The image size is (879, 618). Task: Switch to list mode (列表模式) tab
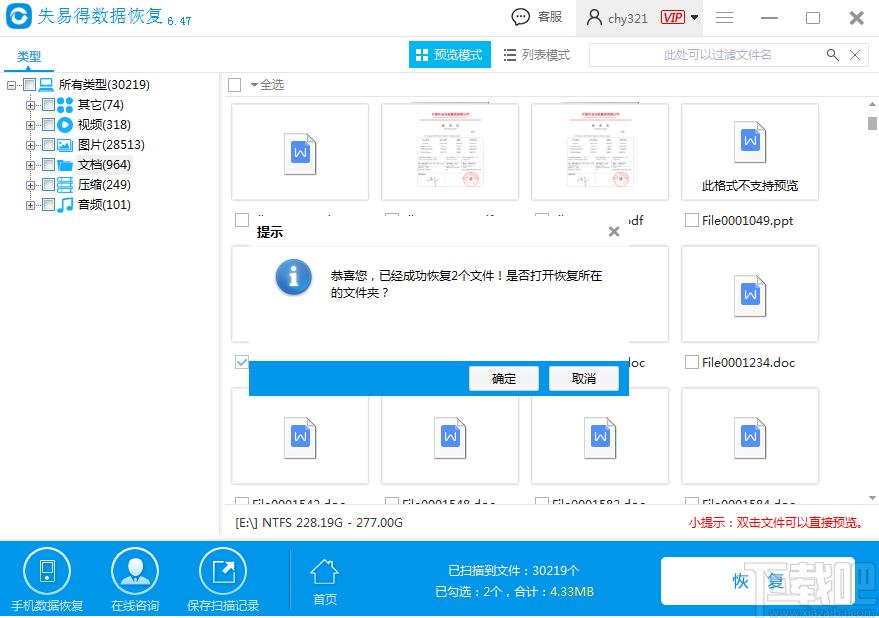[537, 55]
